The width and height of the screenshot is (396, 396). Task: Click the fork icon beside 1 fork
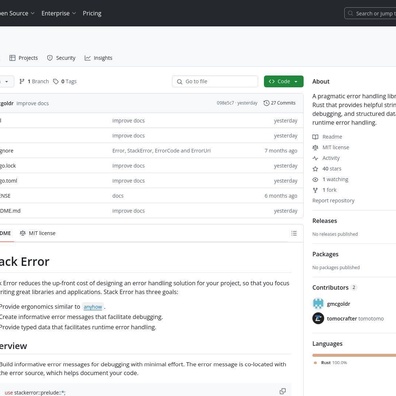tap(315, 190)
